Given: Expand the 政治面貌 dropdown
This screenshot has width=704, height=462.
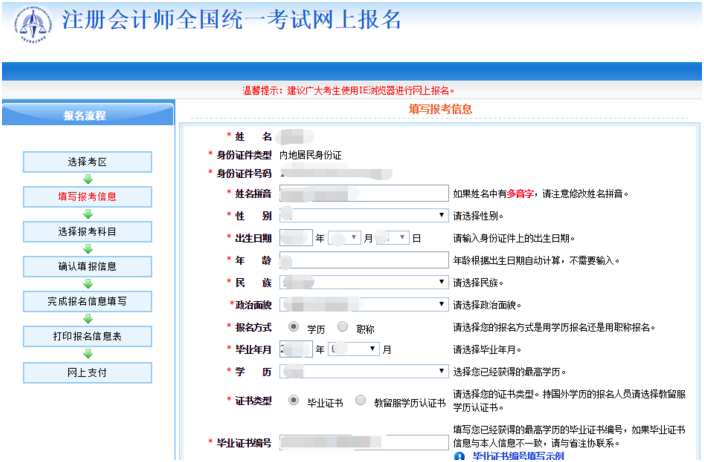Looking at the screenshot, I should pyautogui.click(x=364, y=304).
